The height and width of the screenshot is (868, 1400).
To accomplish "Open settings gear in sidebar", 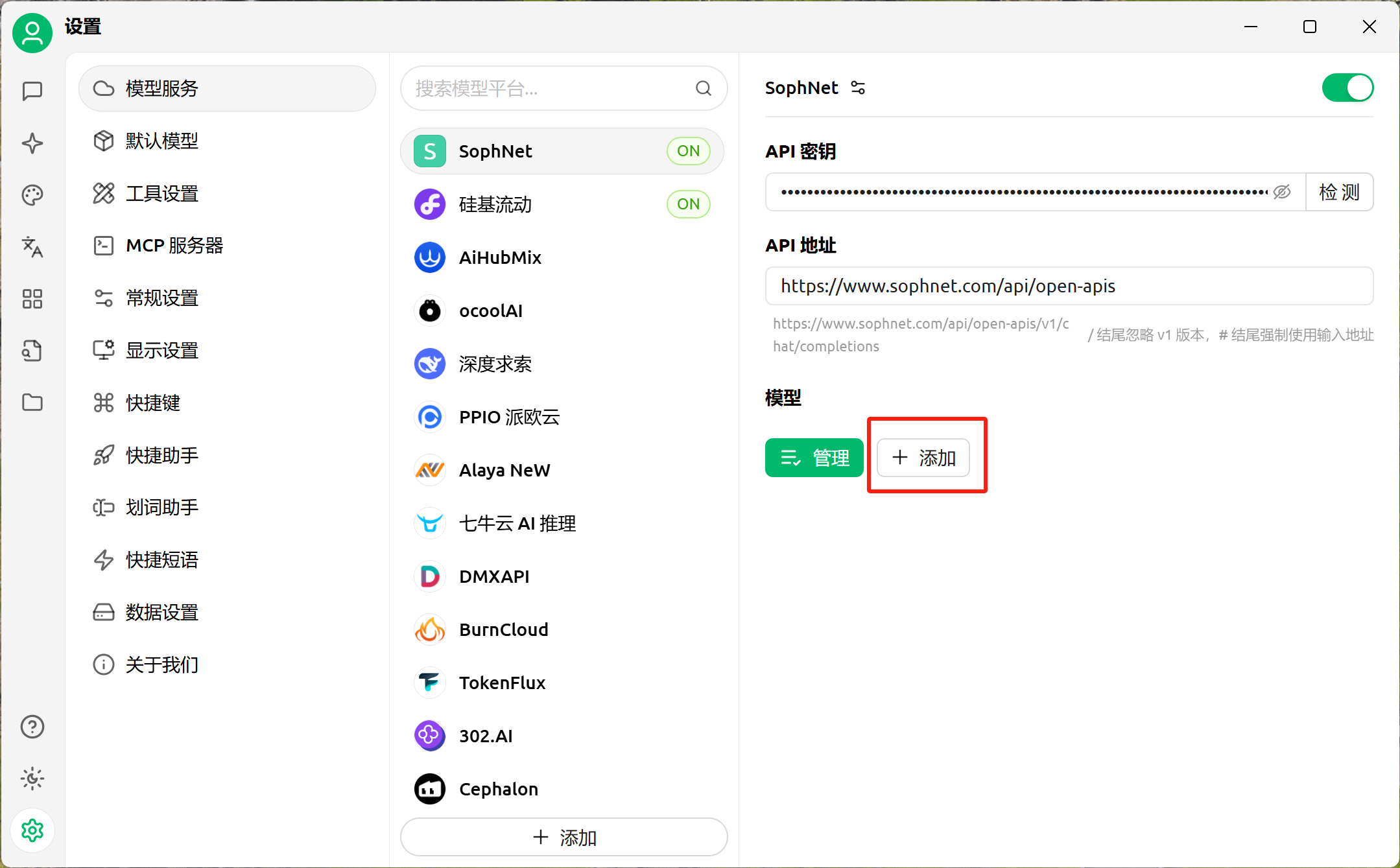I will [32, 830].
